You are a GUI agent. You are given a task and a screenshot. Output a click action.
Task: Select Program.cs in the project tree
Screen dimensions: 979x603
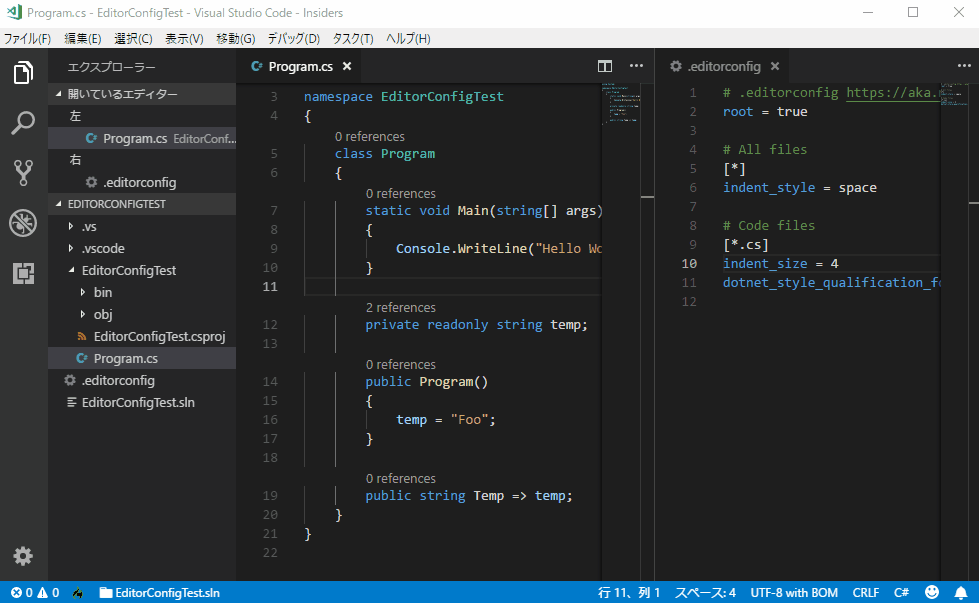pyautogui.click(x=142, y=358)
